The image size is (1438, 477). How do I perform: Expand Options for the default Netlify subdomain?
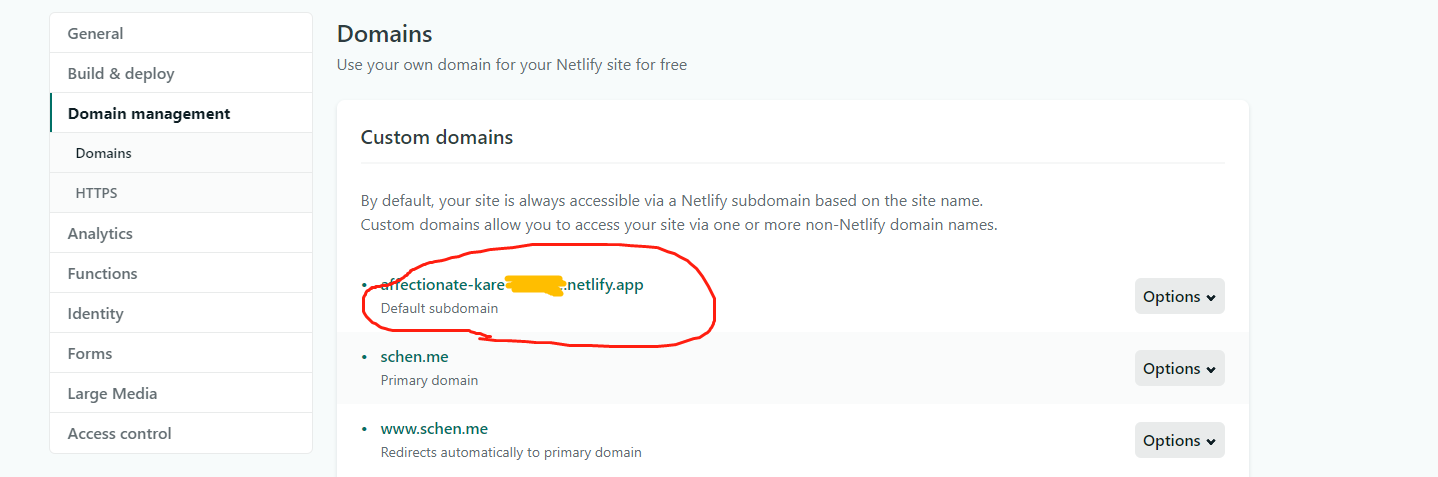pyautogui.click(x=1179, y=297)
